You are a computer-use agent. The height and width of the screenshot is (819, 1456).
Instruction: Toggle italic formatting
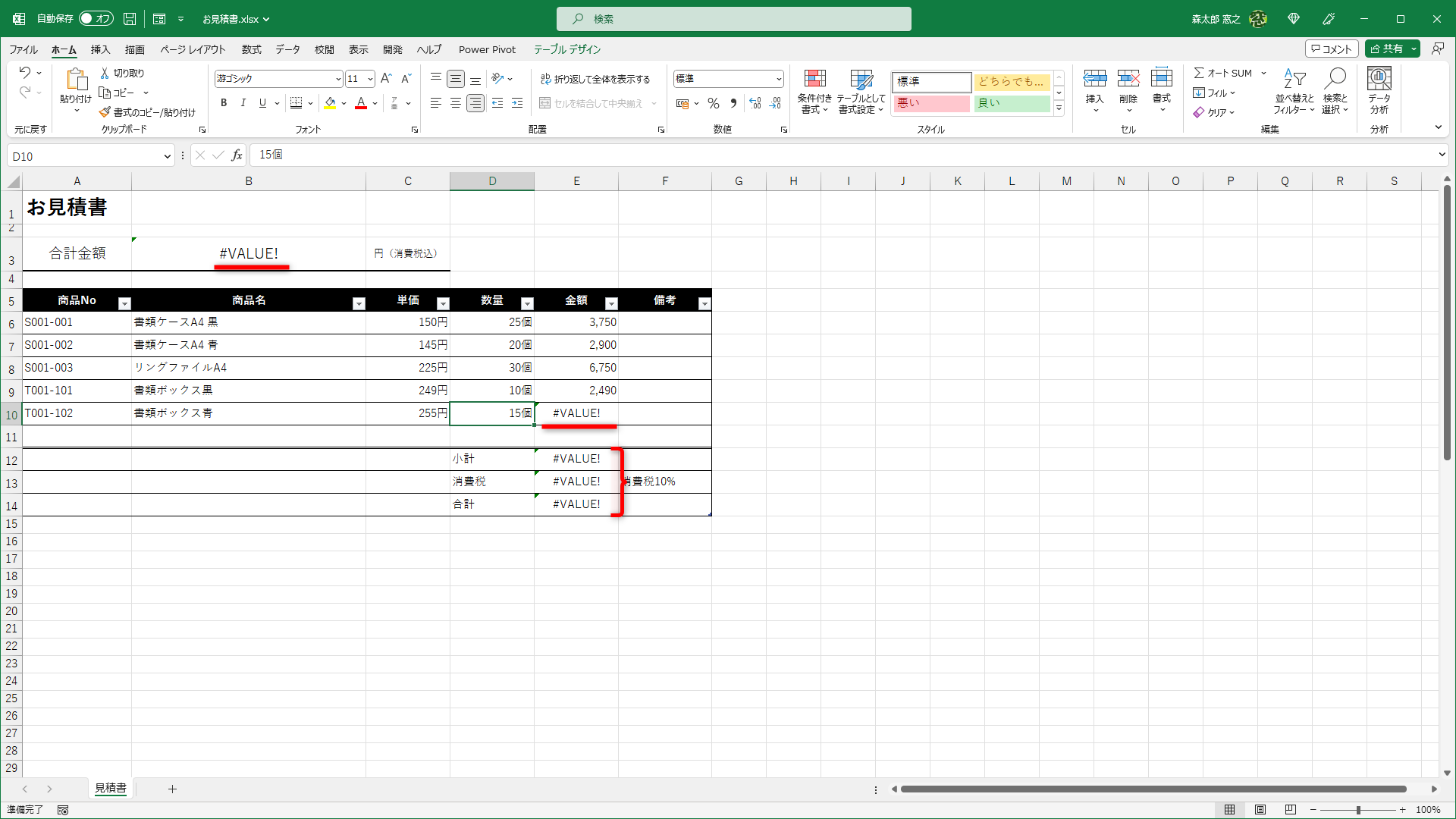coord(243,102)
